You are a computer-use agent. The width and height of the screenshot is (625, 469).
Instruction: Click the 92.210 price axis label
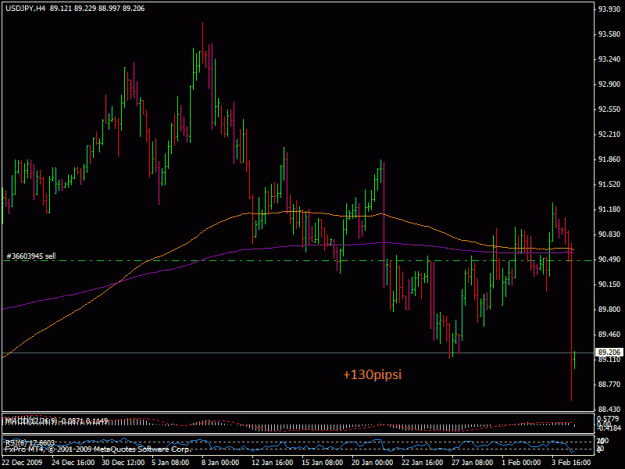pos(609,134)
